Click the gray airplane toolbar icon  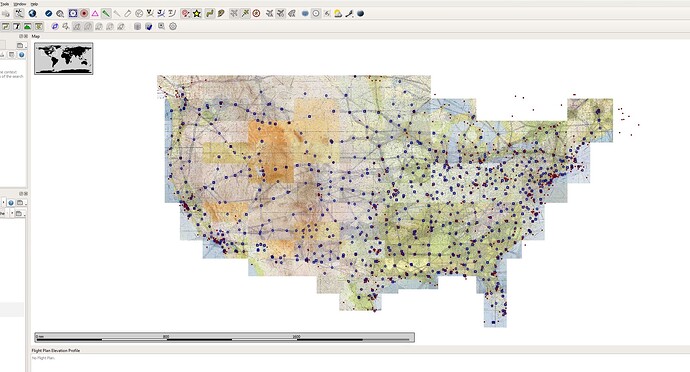(234, 14)
